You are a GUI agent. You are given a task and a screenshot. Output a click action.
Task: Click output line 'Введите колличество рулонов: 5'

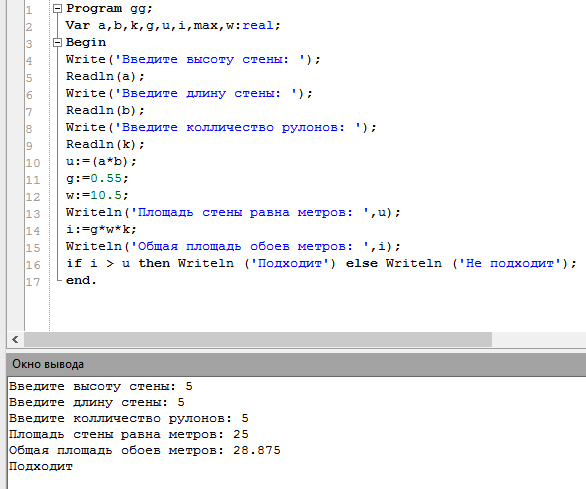click(129, 418)
